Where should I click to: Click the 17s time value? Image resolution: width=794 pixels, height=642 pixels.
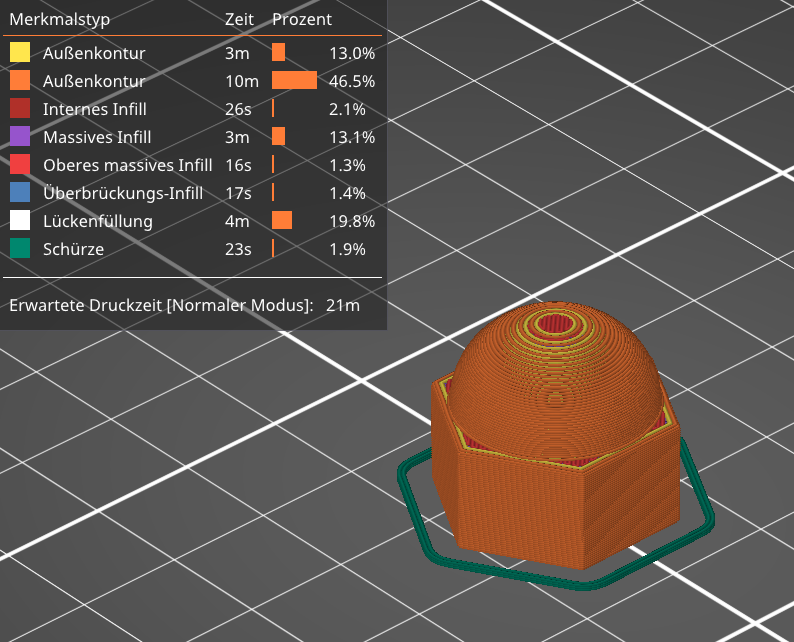point(238,193)
